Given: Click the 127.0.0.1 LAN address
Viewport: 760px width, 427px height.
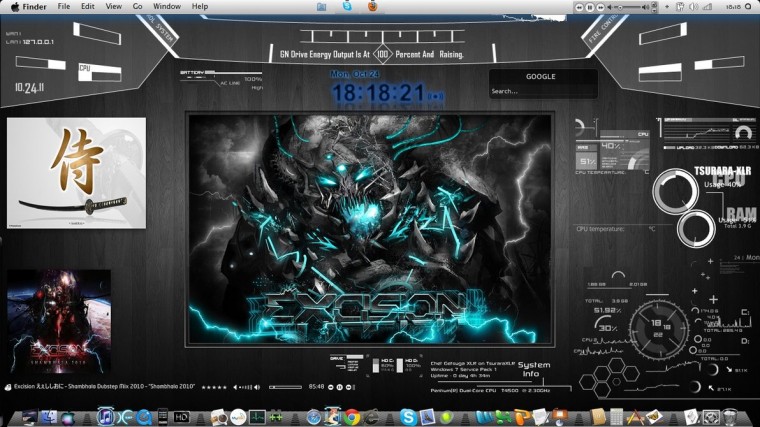Looking at the screenshot, I should point(38,42).
